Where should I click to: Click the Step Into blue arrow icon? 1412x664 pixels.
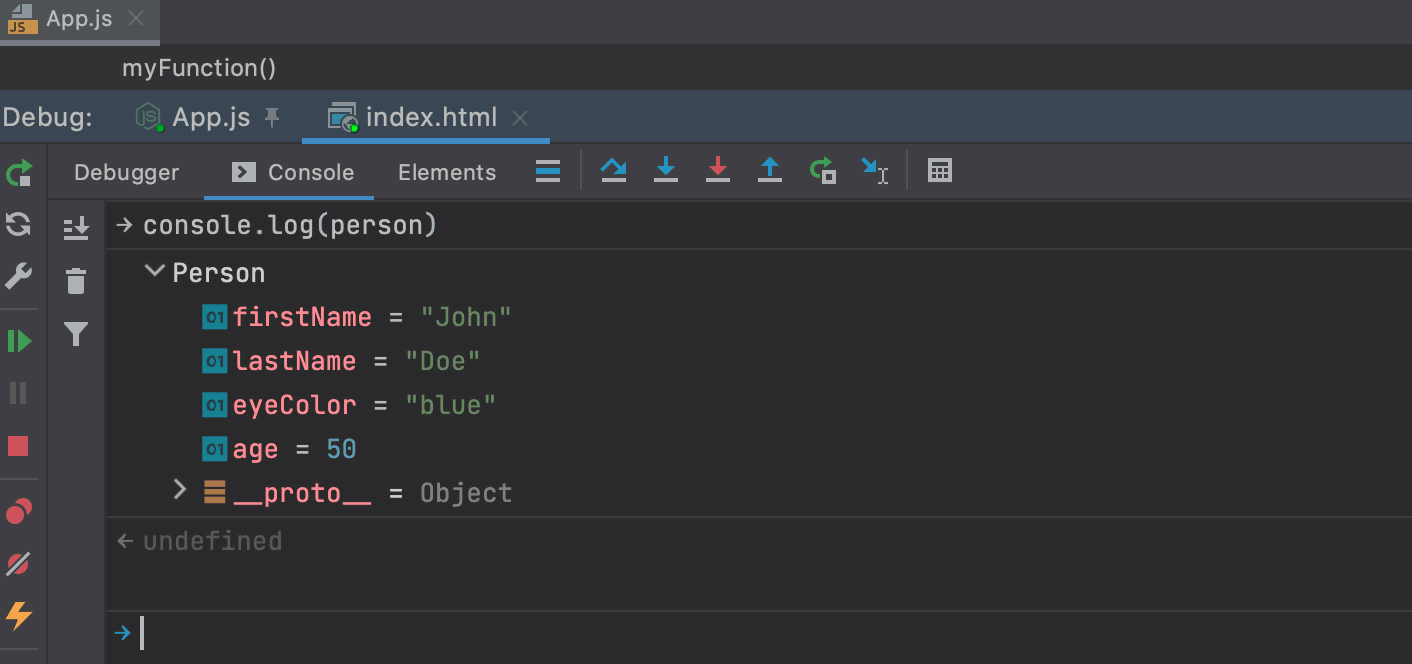click(x=666, y=171)
